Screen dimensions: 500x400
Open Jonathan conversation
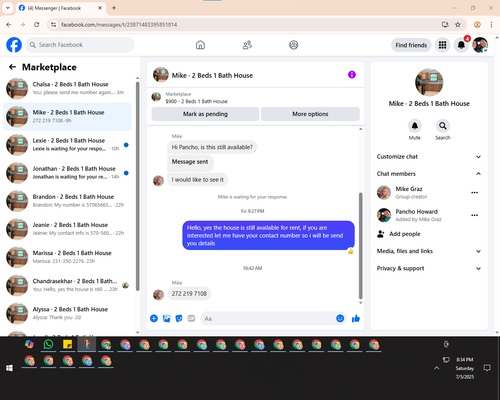pyautogui.click(x=67, y=173)
